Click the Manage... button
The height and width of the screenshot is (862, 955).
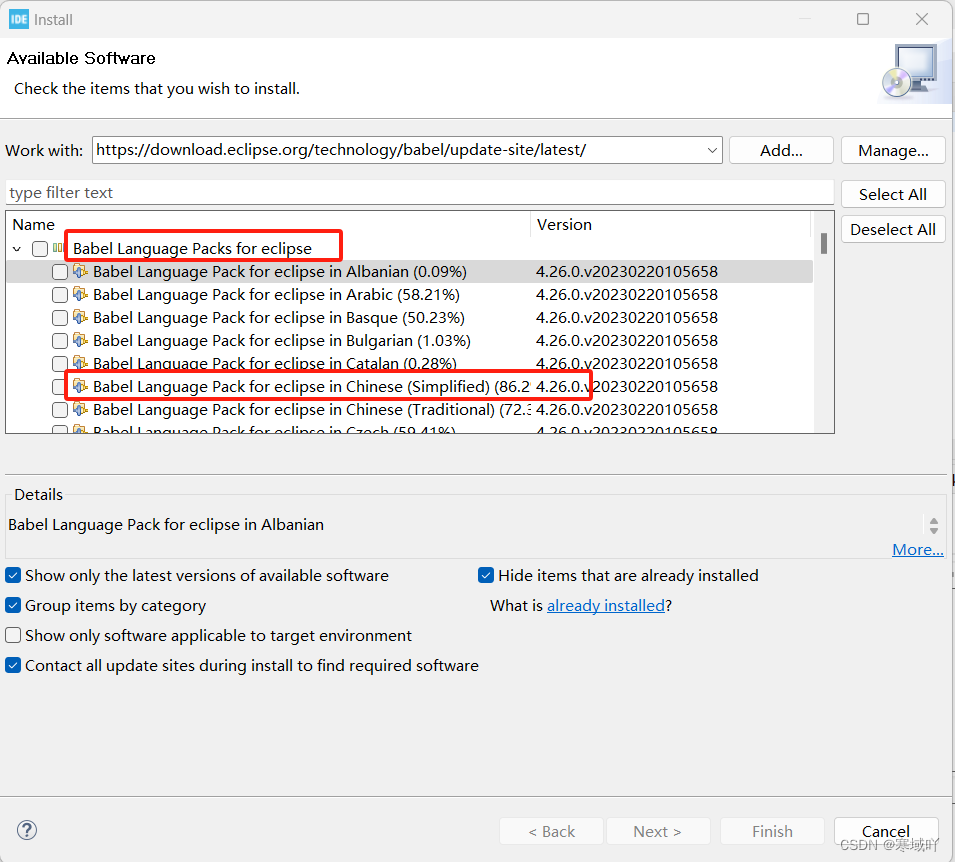point(893,150)
